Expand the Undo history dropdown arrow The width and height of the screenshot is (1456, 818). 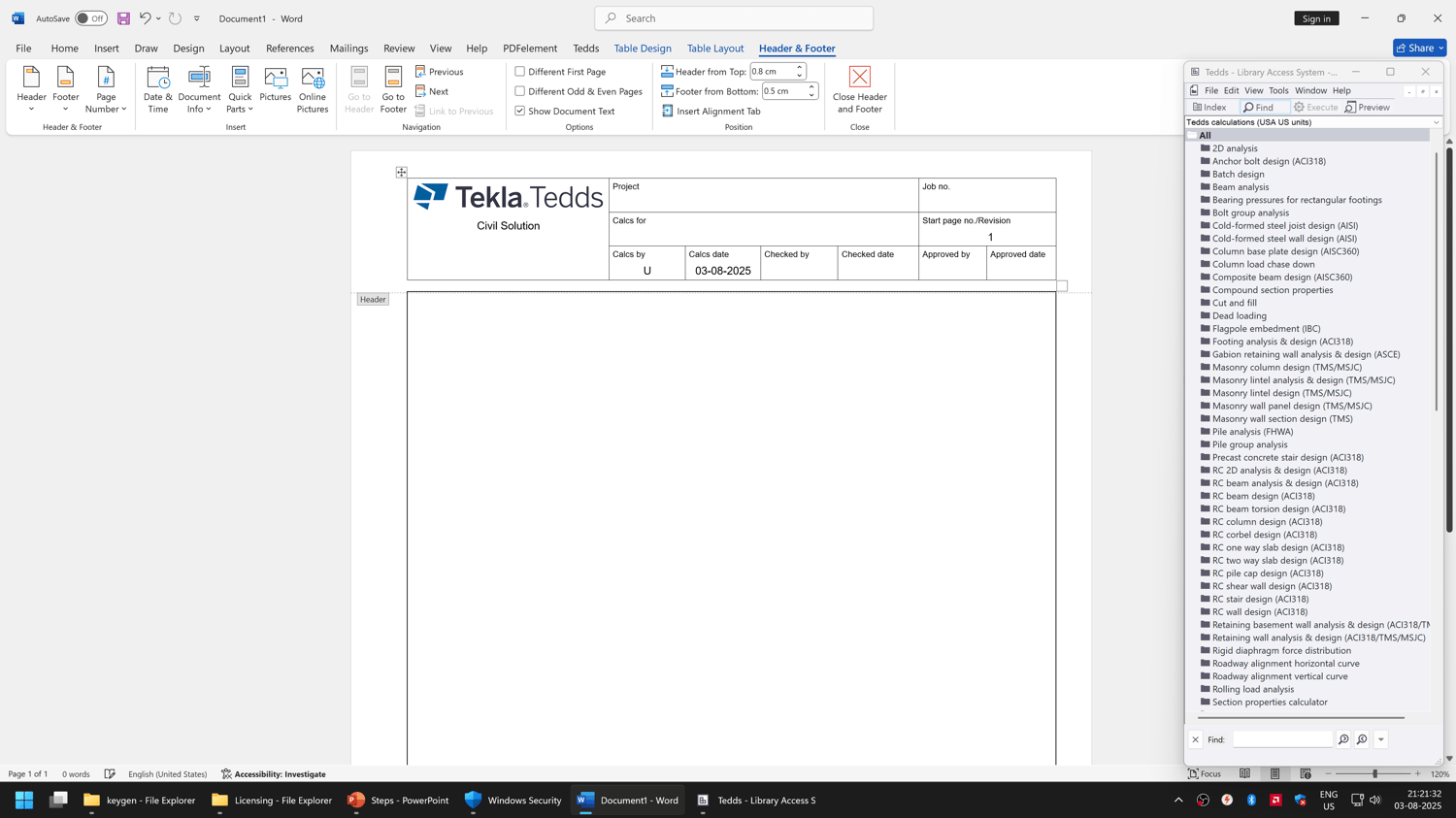158,18
